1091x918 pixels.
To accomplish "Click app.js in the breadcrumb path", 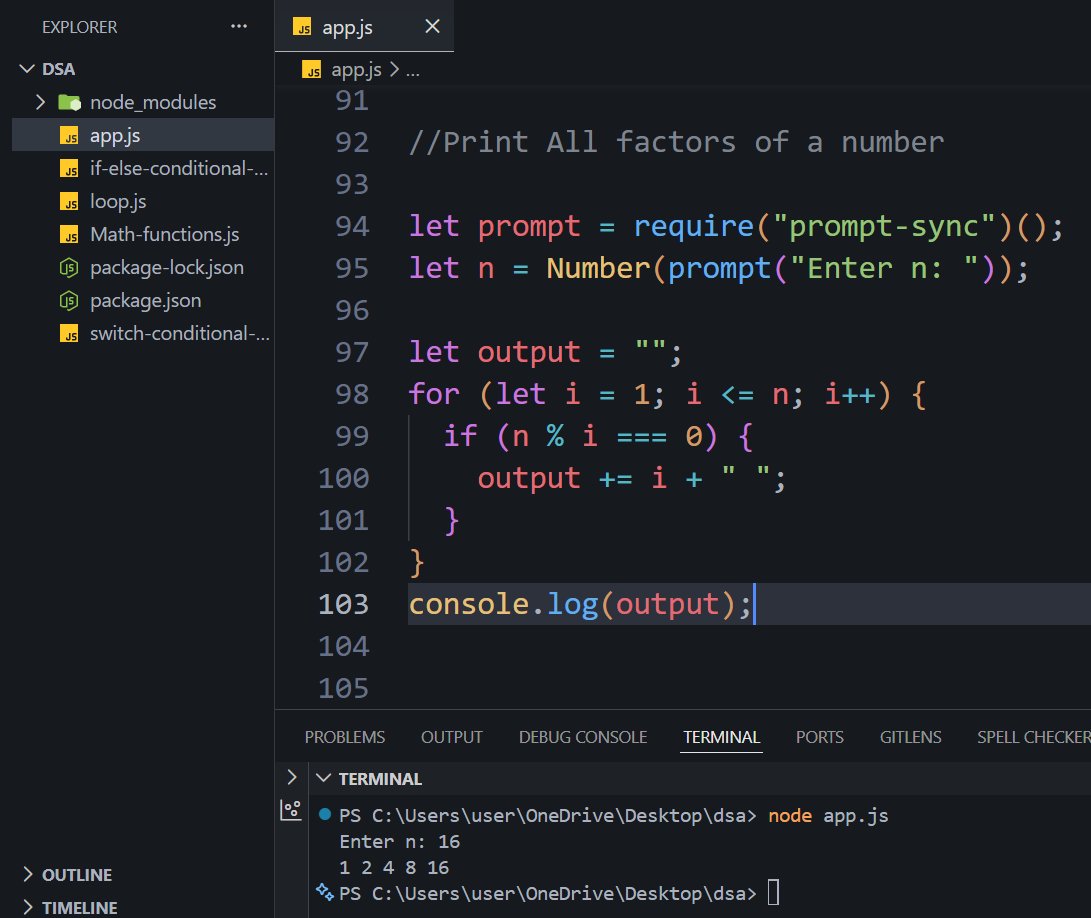I will click(356, 70).
